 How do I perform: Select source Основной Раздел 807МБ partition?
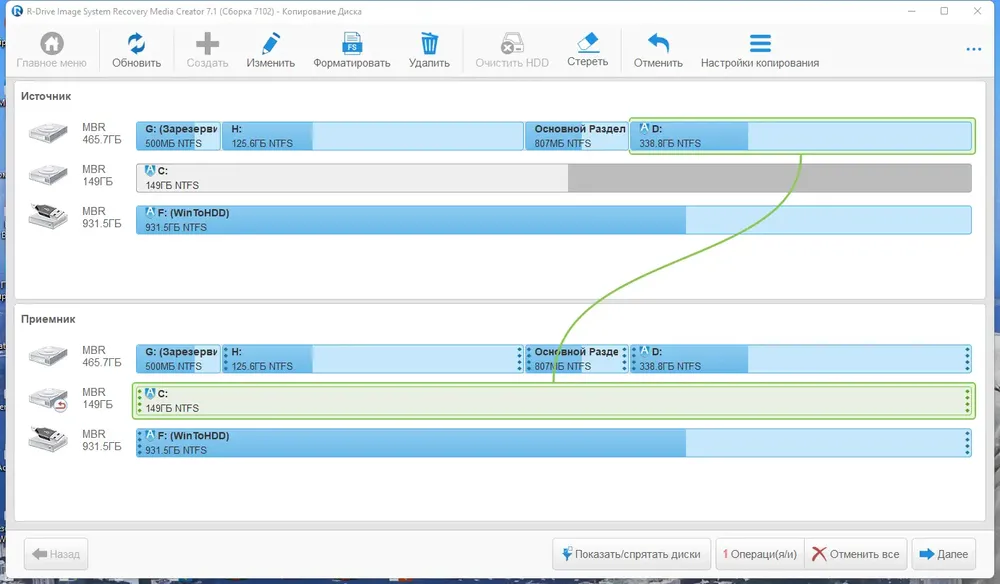pos(577,136)
